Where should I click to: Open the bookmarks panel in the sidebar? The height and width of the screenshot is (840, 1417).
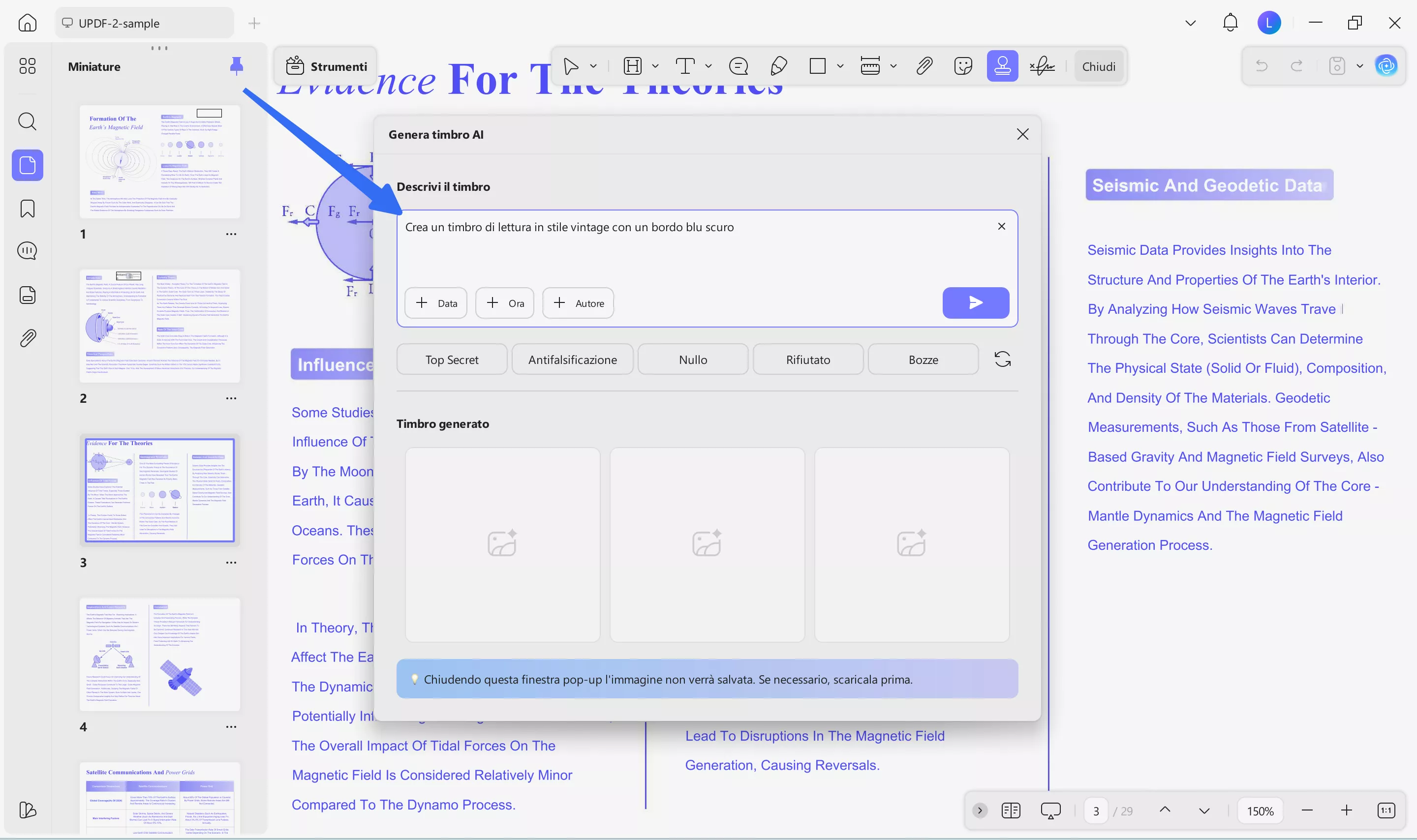27,209
